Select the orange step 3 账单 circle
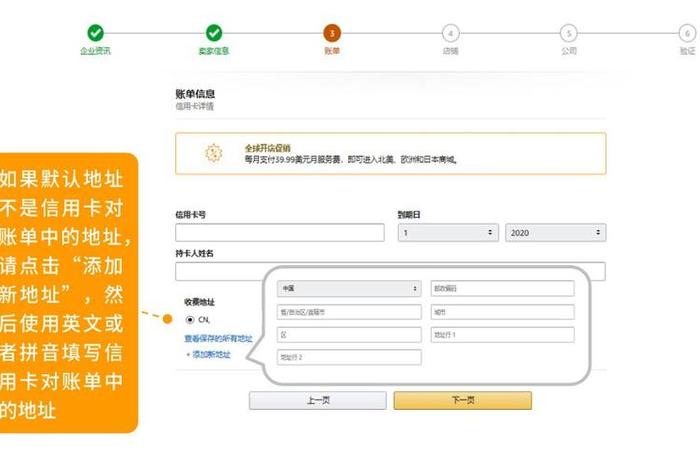 [x=332, y=33]
